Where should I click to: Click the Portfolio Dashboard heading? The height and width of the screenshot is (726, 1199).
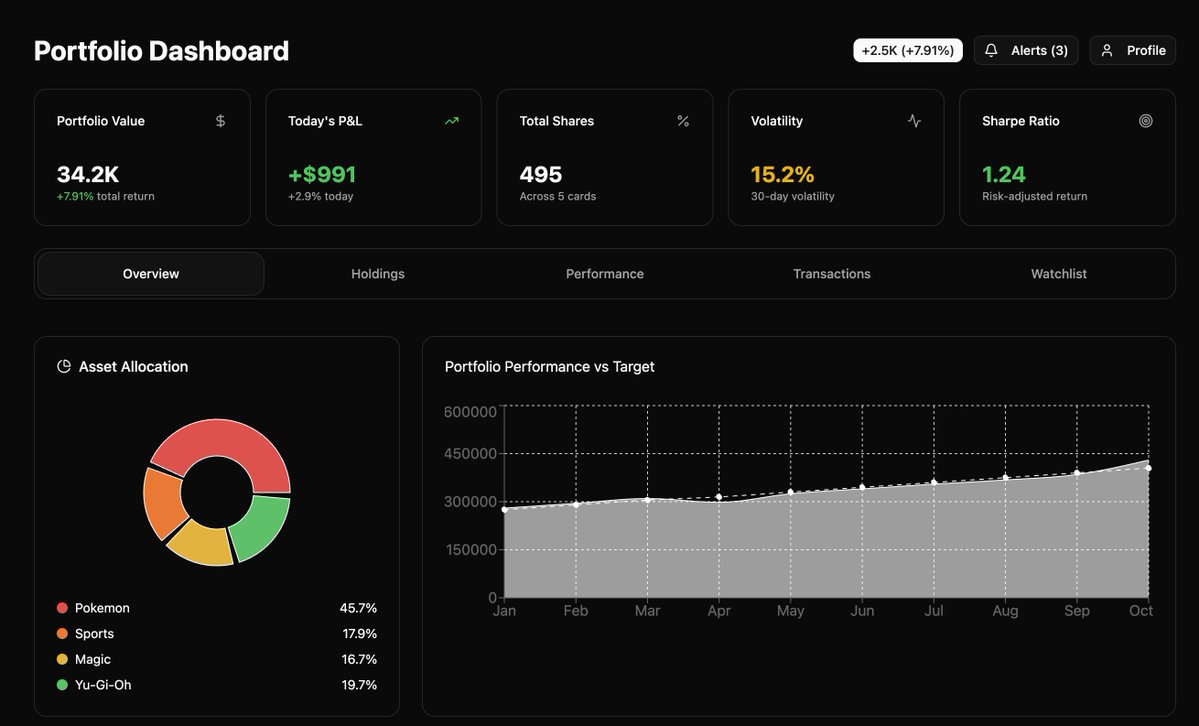click(x=161, y=50)
